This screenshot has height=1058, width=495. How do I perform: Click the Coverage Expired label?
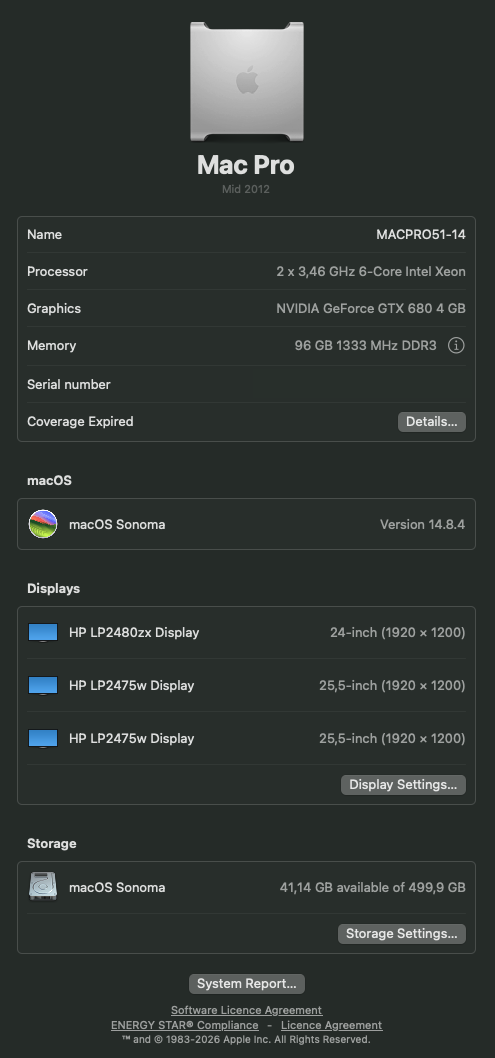pyautogui.click(x=80, y=422)
